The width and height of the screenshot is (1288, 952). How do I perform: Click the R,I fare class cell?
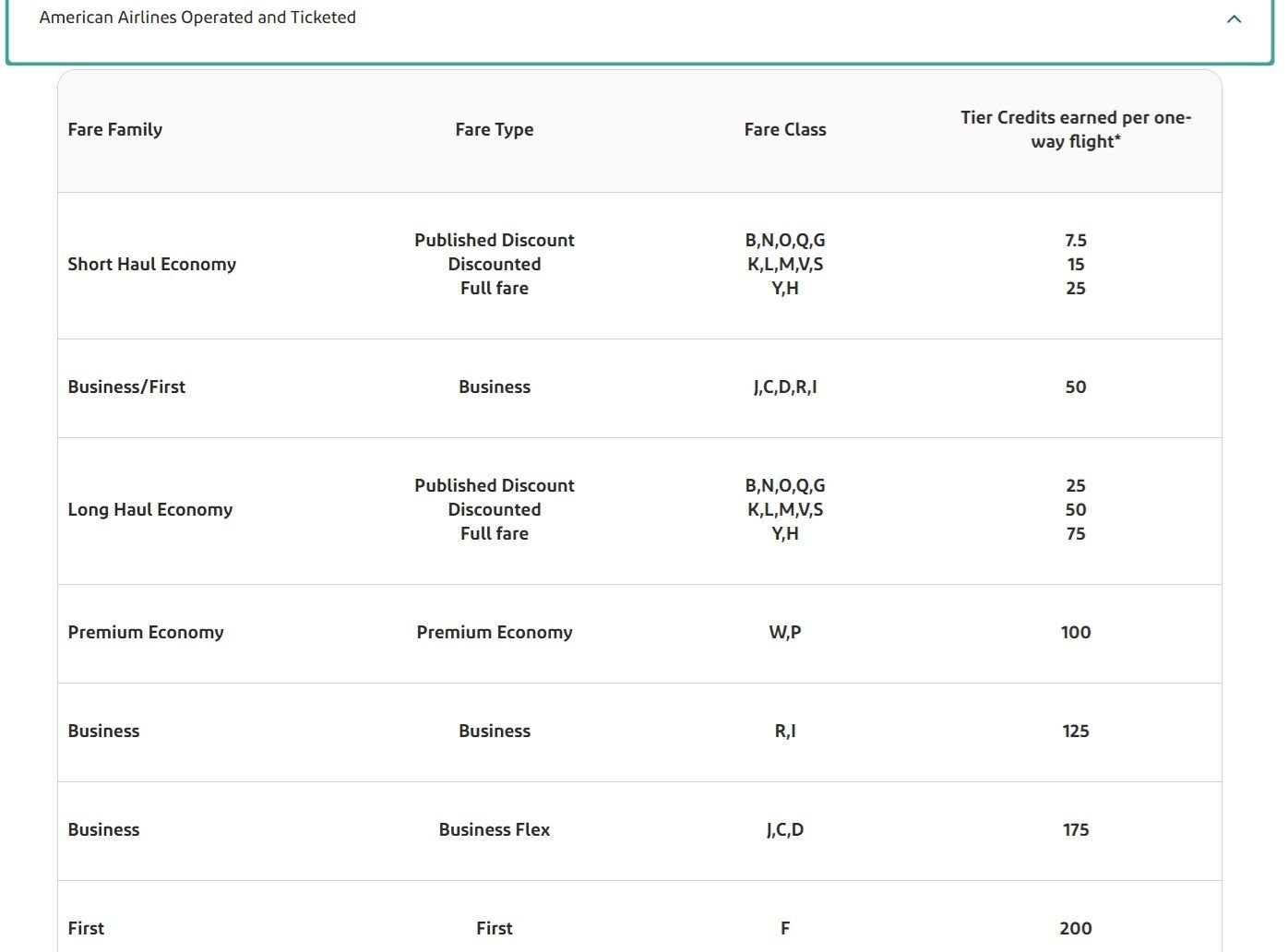click(x=784, y=732)
